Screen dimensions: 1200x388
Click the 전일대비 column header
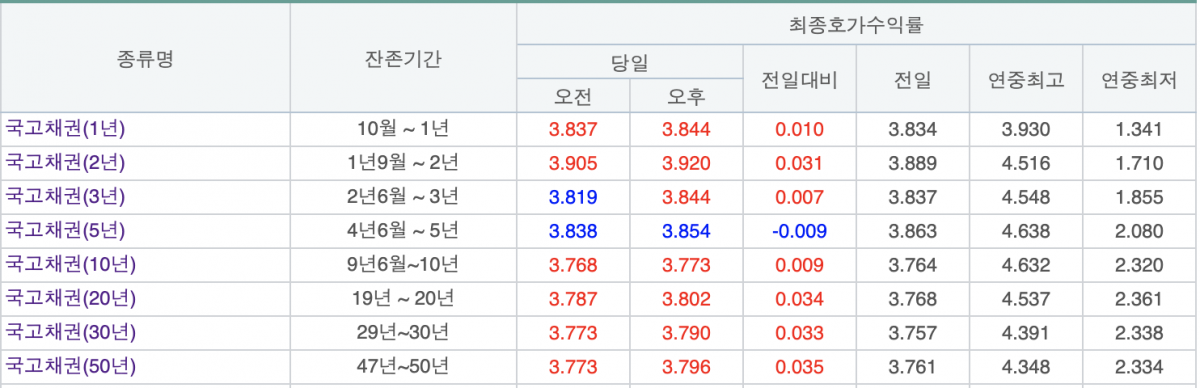click(799, 79)
